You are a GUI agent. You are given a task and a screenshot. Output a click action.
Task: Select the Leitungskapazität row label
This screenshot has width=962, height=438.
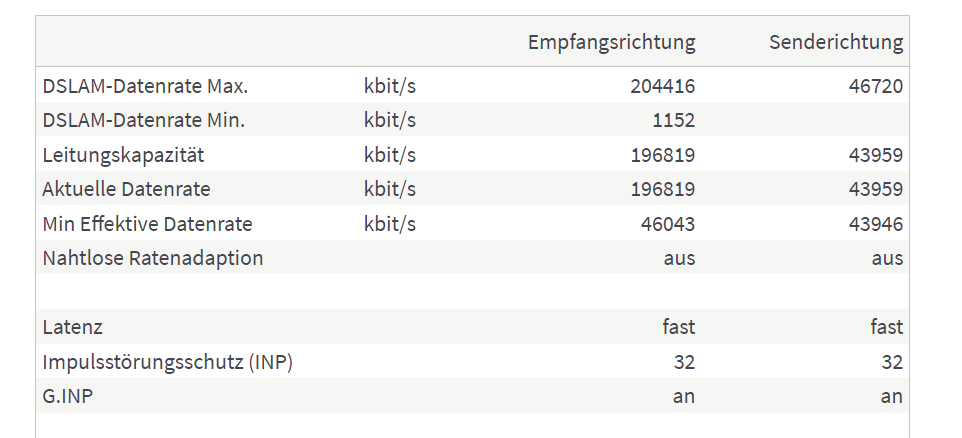123,155
